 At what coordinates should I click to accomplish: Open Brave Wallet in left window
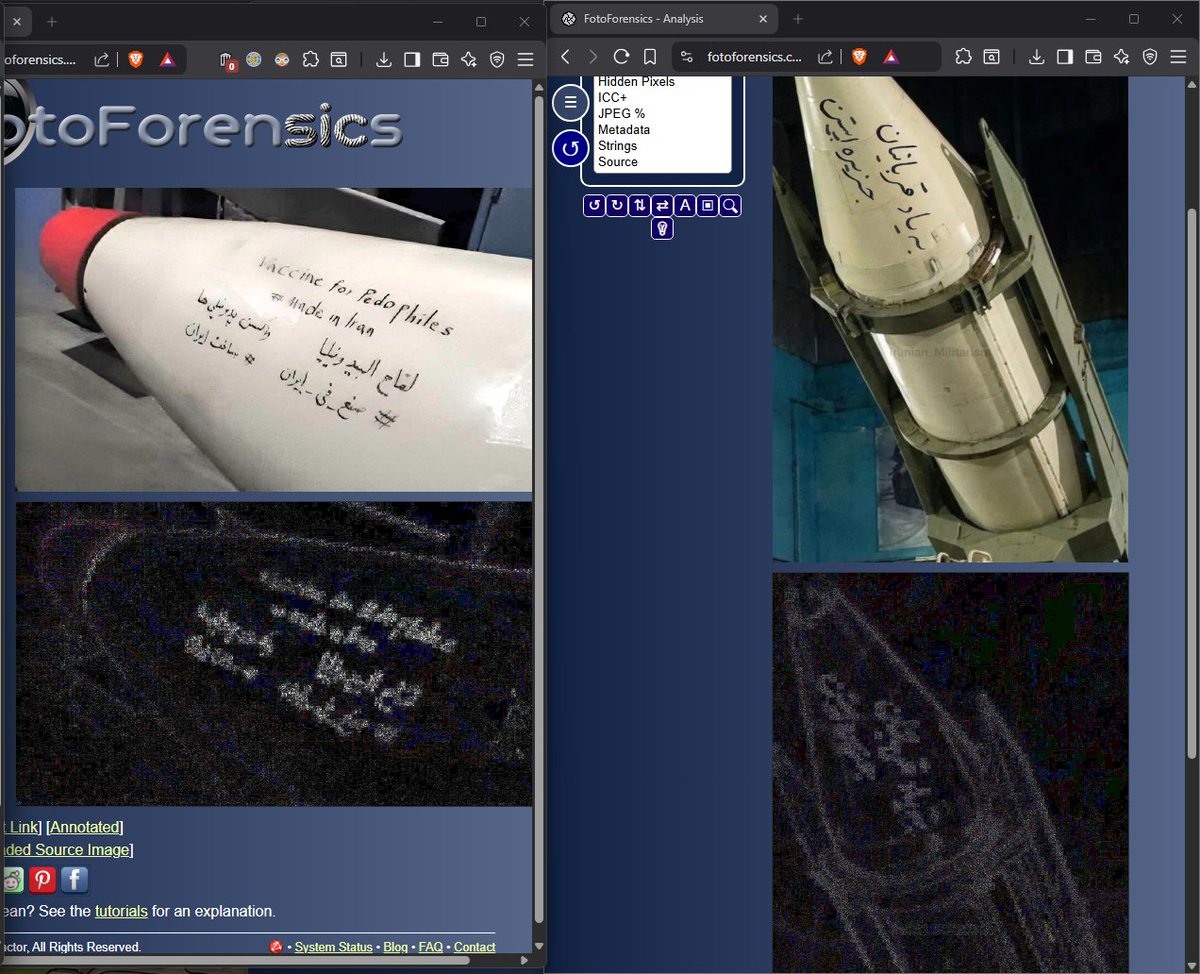[x=440, y=60]
